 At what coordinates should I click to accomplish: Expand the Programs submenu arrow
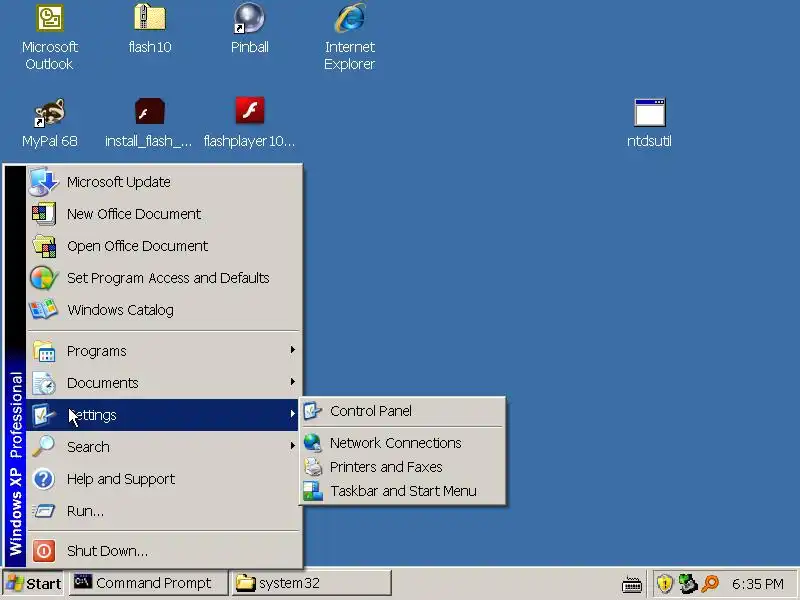(293, 350)
